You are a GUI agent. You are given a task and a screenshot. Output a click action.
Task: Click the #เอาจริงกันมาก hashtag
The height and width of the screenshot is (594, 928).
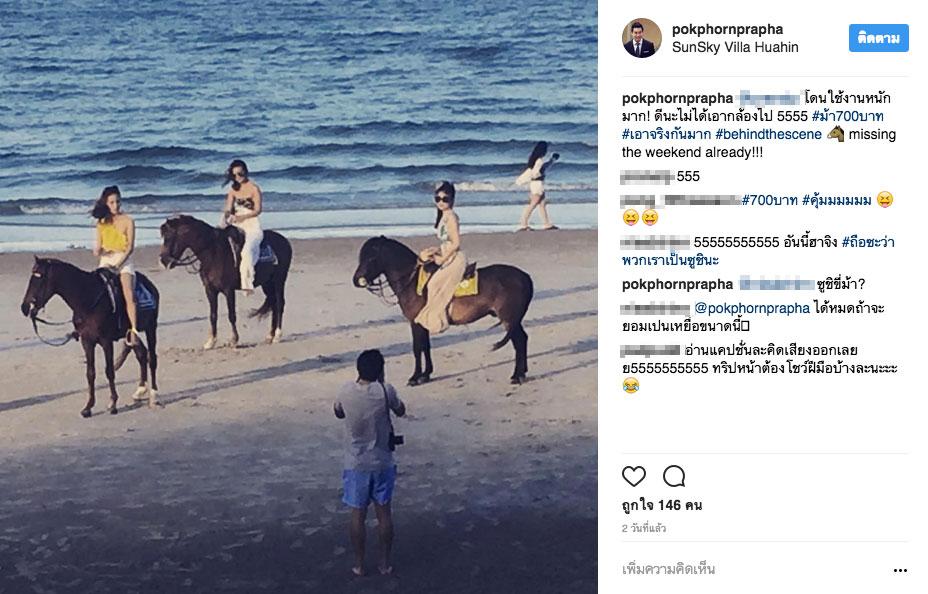(665, 134)
